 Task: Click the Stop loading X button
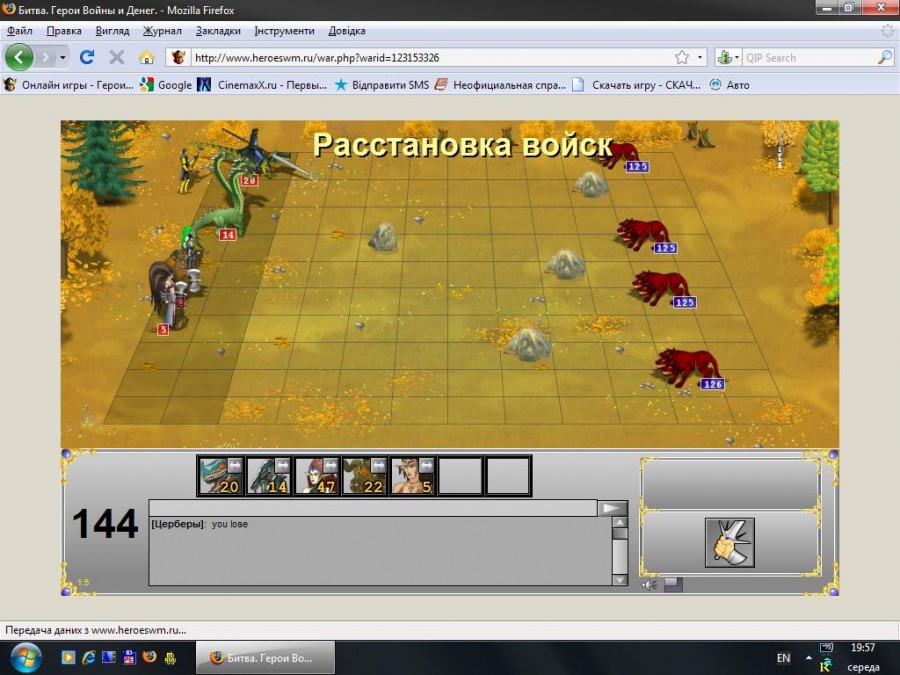point(117,57)
